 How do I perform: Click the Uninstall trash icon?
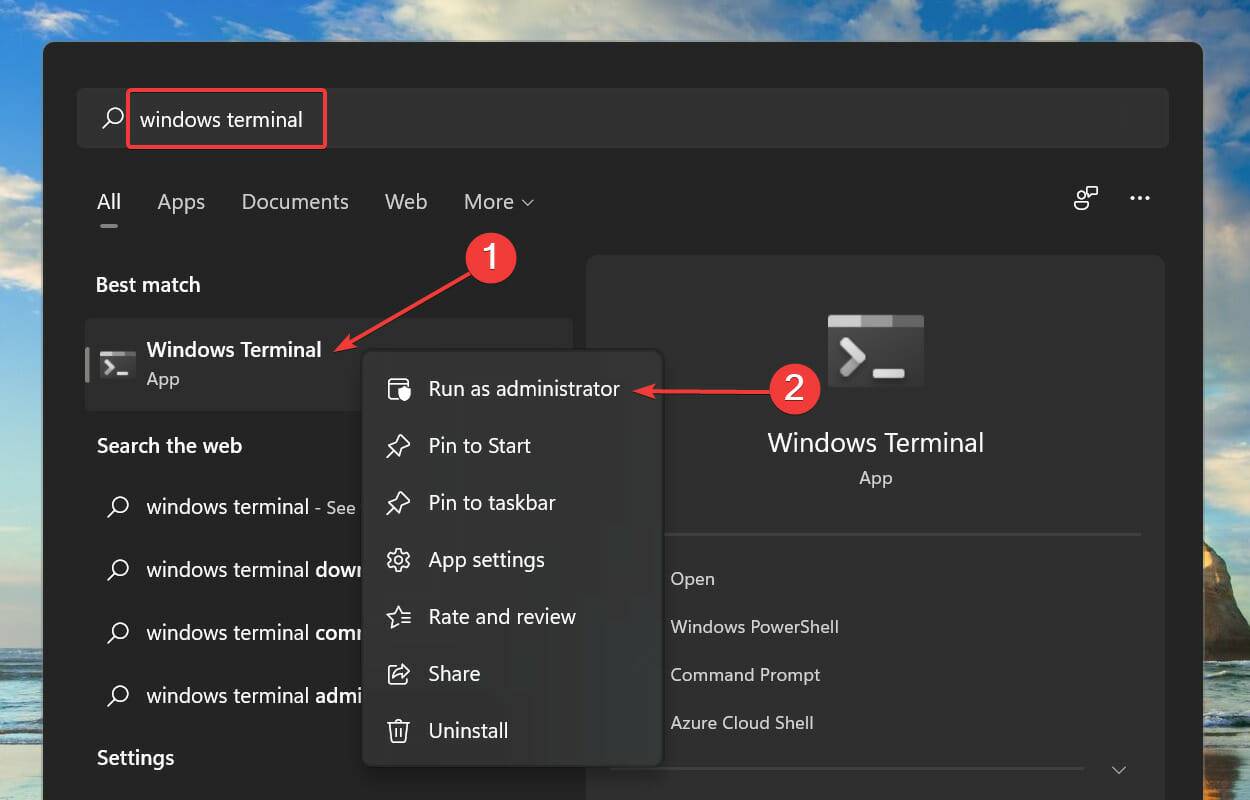point(398,730)
